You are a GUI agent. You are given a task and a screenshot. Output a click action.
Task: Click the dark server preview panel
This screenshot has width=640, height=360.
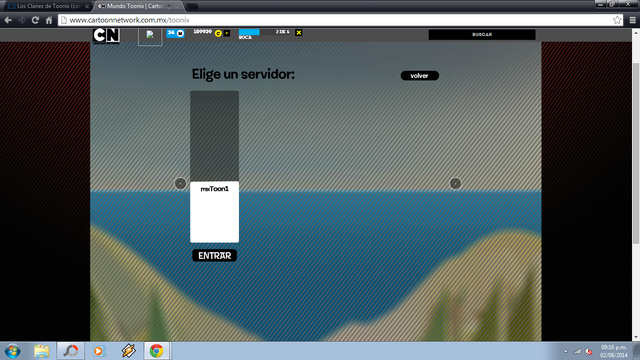pyautogui.click(x=214, y=136)
